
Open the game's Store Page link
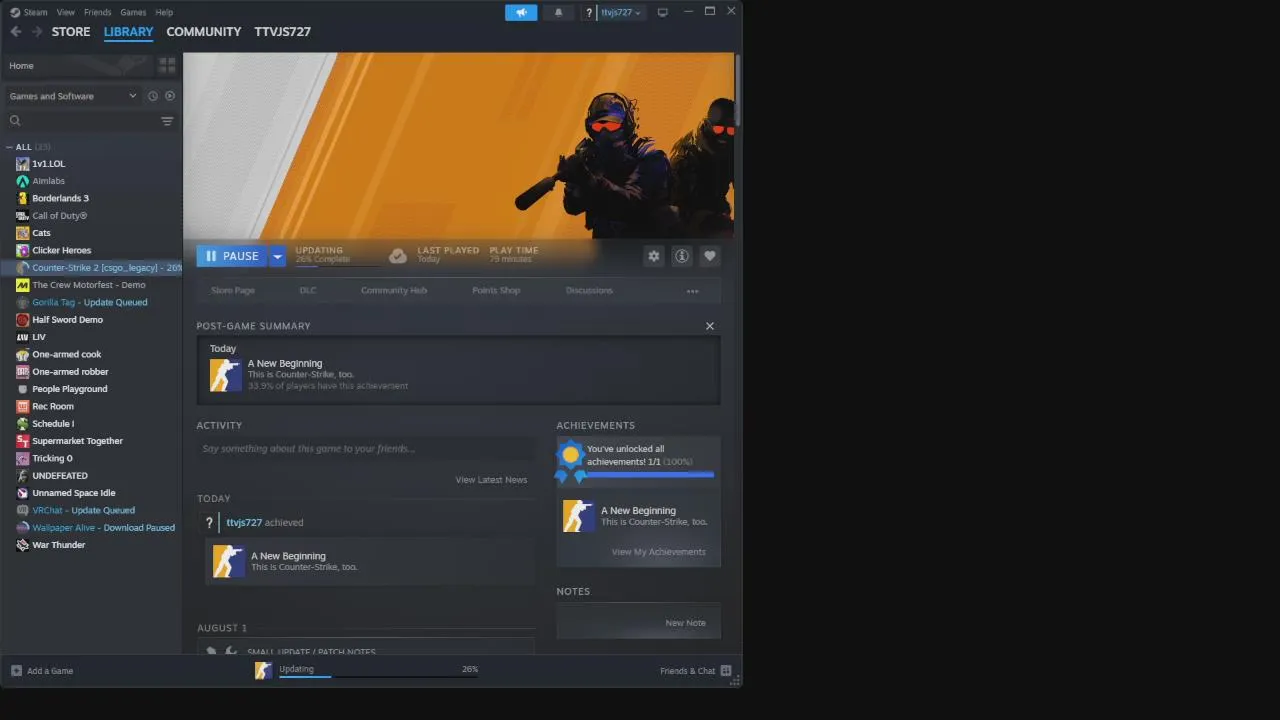tap(233, 291)
